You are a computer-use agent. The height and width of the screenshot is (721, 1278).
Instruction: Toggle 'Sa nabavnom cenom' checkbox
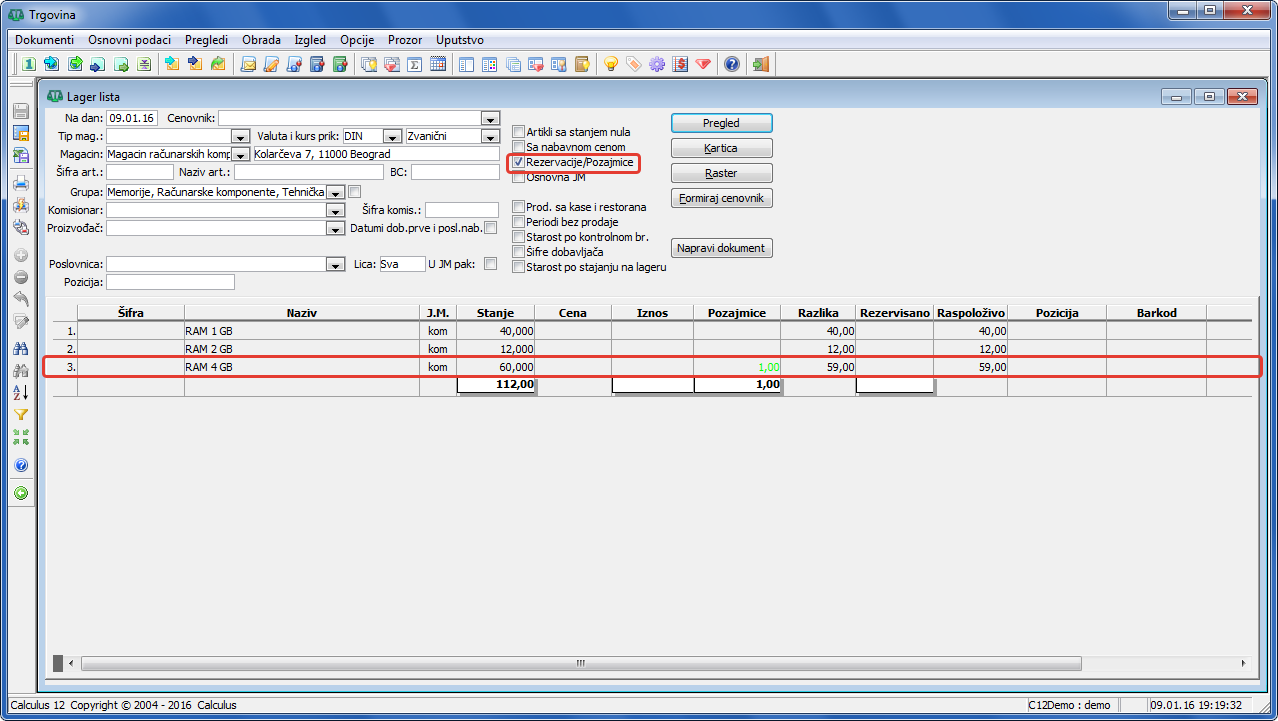pyautogui.click(x=518, y=147)
